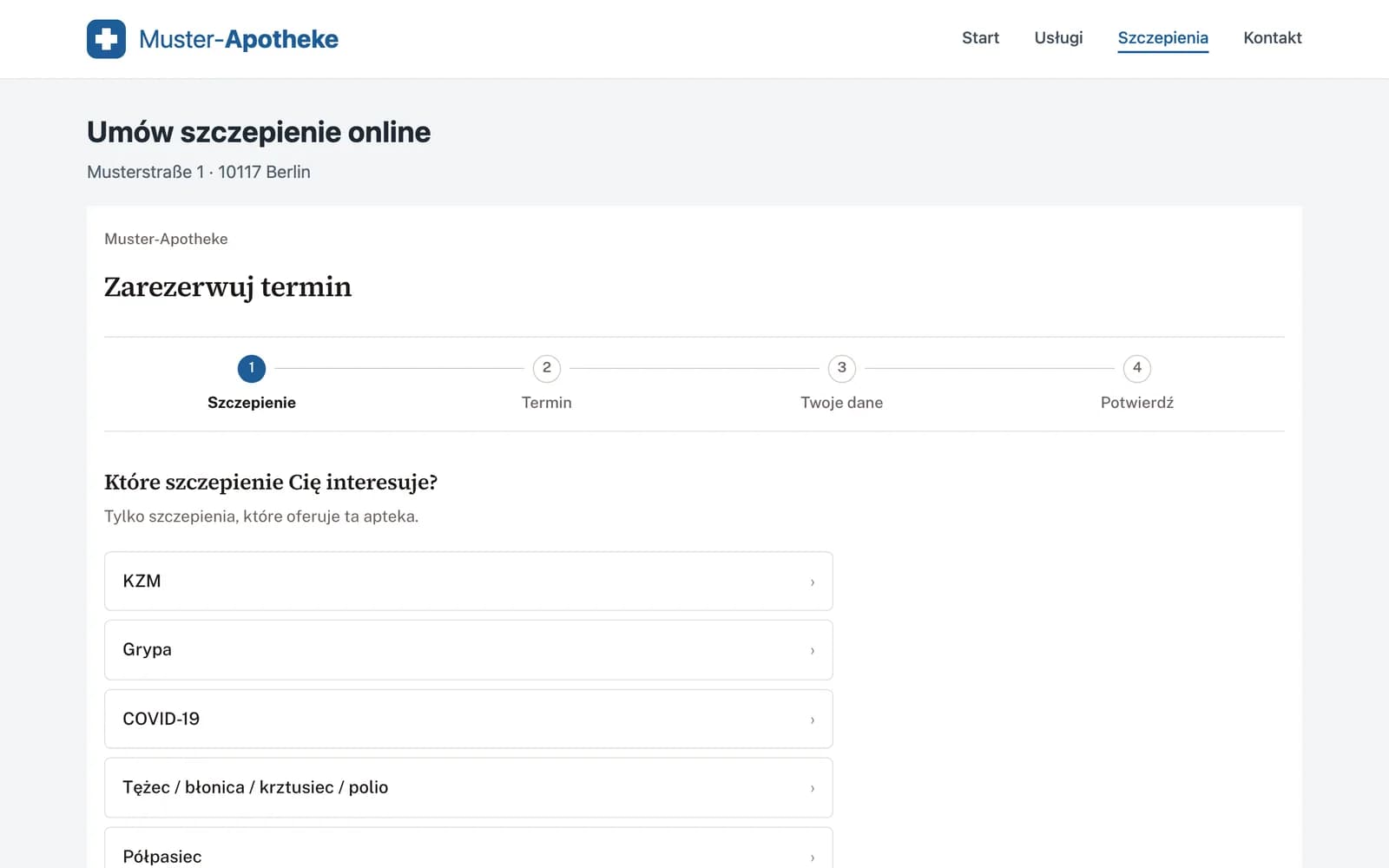
Task: Click the chevron arrow on COVID-19 row
Action: coord(813,720)
